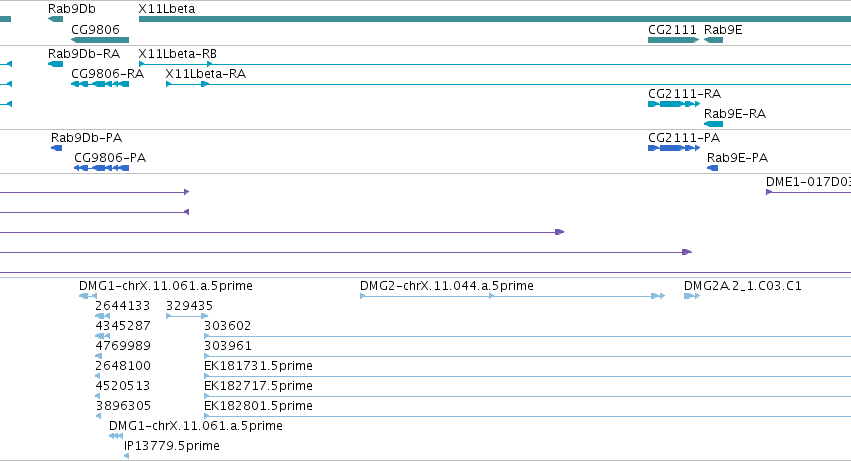Click the DMG2A.2_1.C03.C1 feature arrows
Image resolution: width=851 pixels, height=461 pixels.
[692, 296]
